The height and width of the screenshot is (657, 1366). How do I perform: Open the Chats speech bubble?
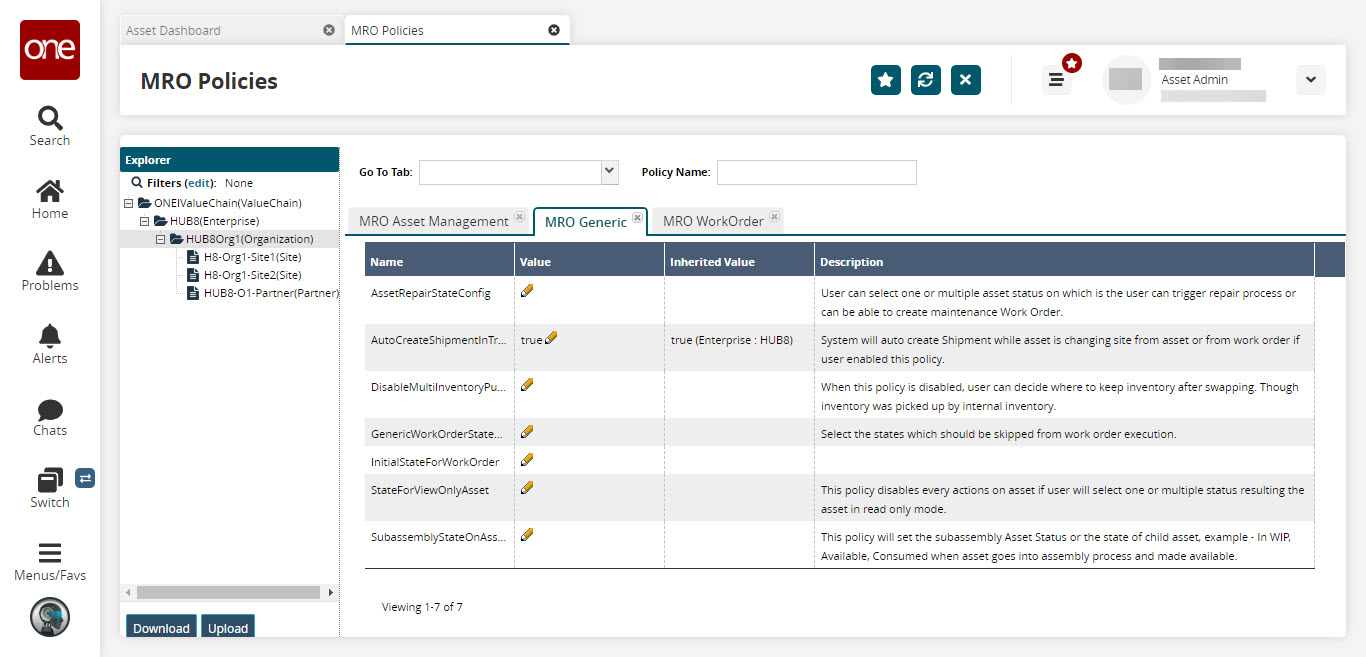[49, 410]
